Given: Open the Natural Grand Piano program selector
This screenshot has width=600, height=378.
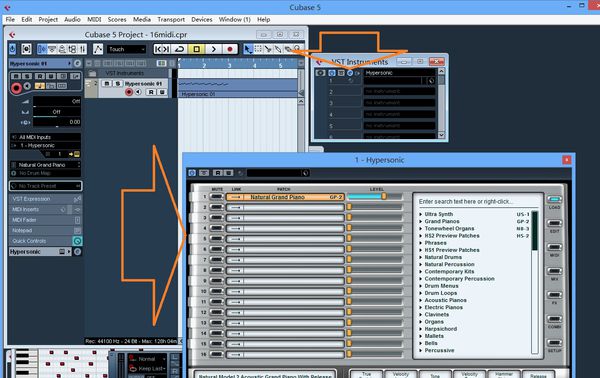Looking at the screenshot, I should click(x=45, y=165).
